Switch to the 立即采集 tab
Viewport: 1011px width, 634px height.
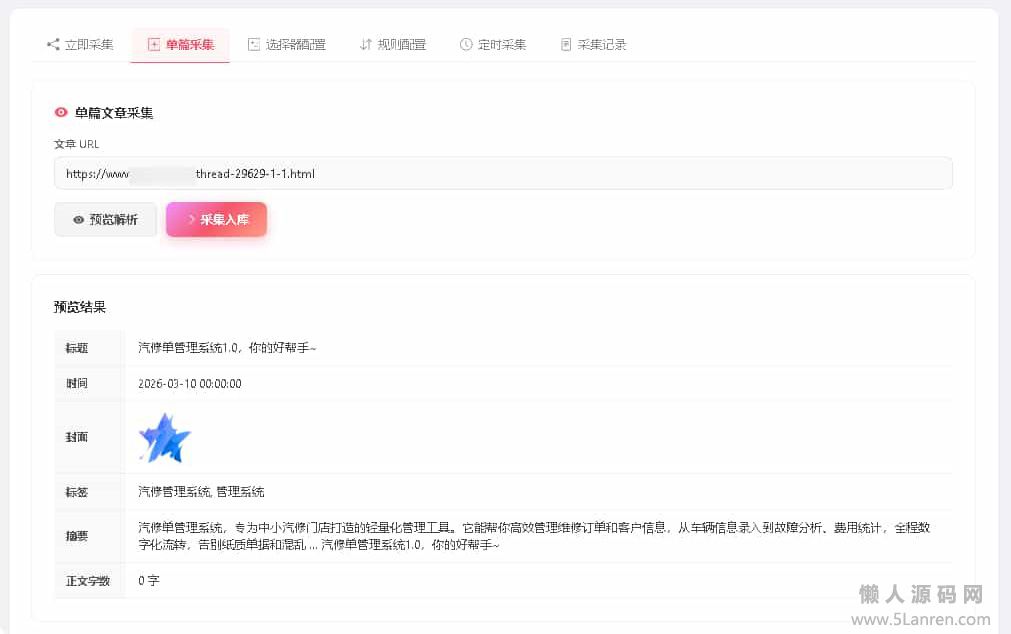pyautogui.click(x=88, y=45)
